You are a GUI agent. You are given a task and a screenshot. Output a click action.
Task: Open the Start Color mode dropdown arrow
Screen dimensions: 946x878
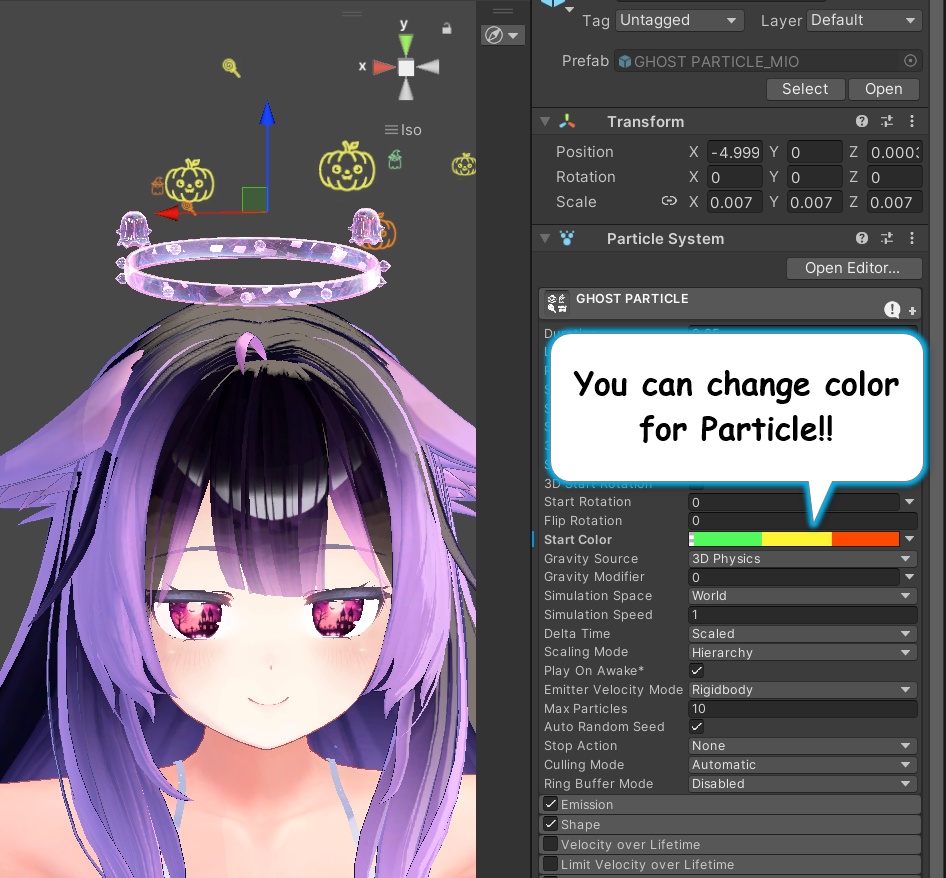click(909, 538)
